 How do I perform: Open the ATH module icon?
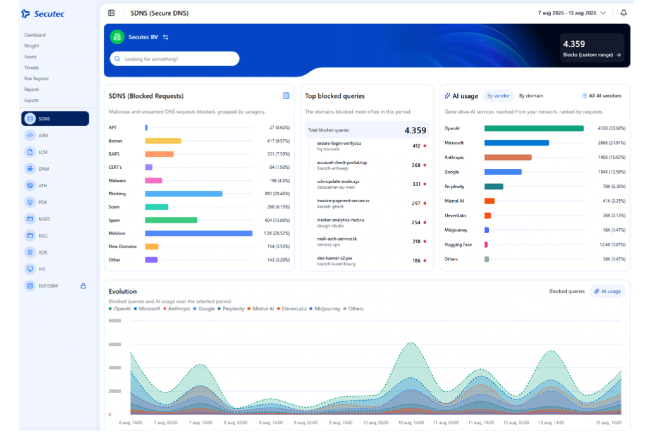click(x=30, y=185)
